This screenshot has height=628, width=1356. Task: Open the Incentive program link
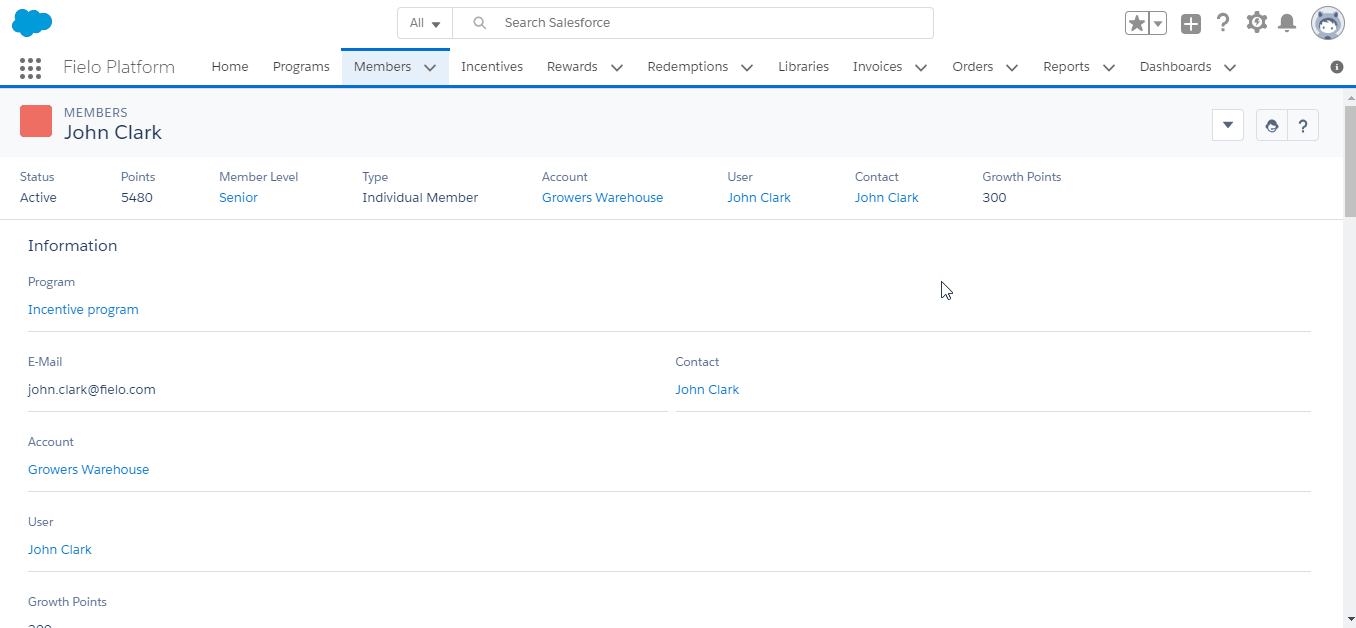point(83,310)
